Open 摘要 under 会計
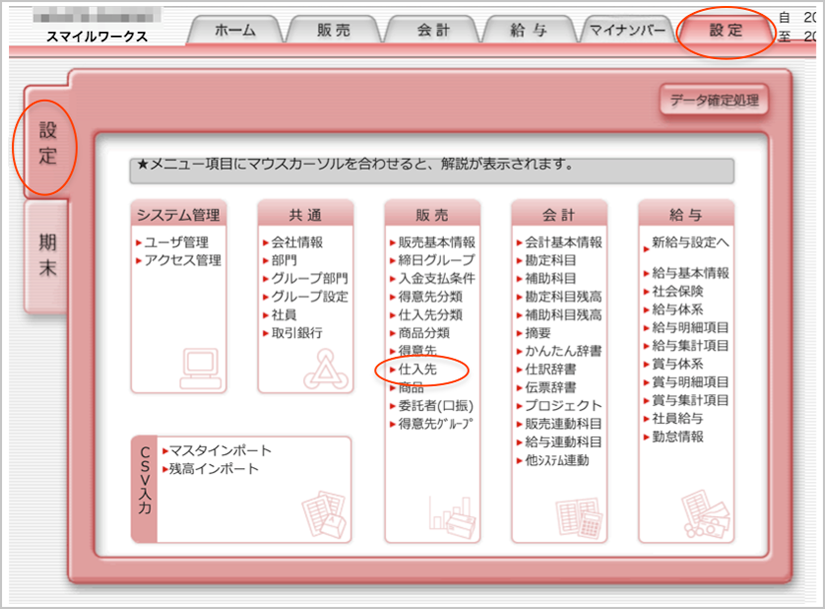Image resolution: width=825 pixels, height=609 pixels. (538, 333)
